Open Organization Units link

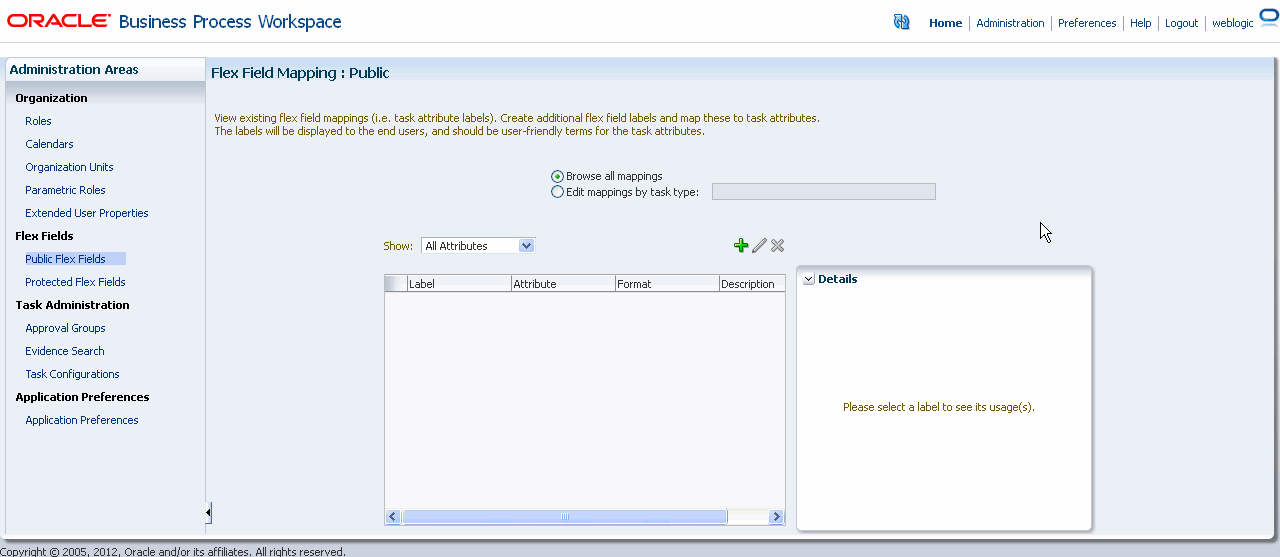[69, 167]
